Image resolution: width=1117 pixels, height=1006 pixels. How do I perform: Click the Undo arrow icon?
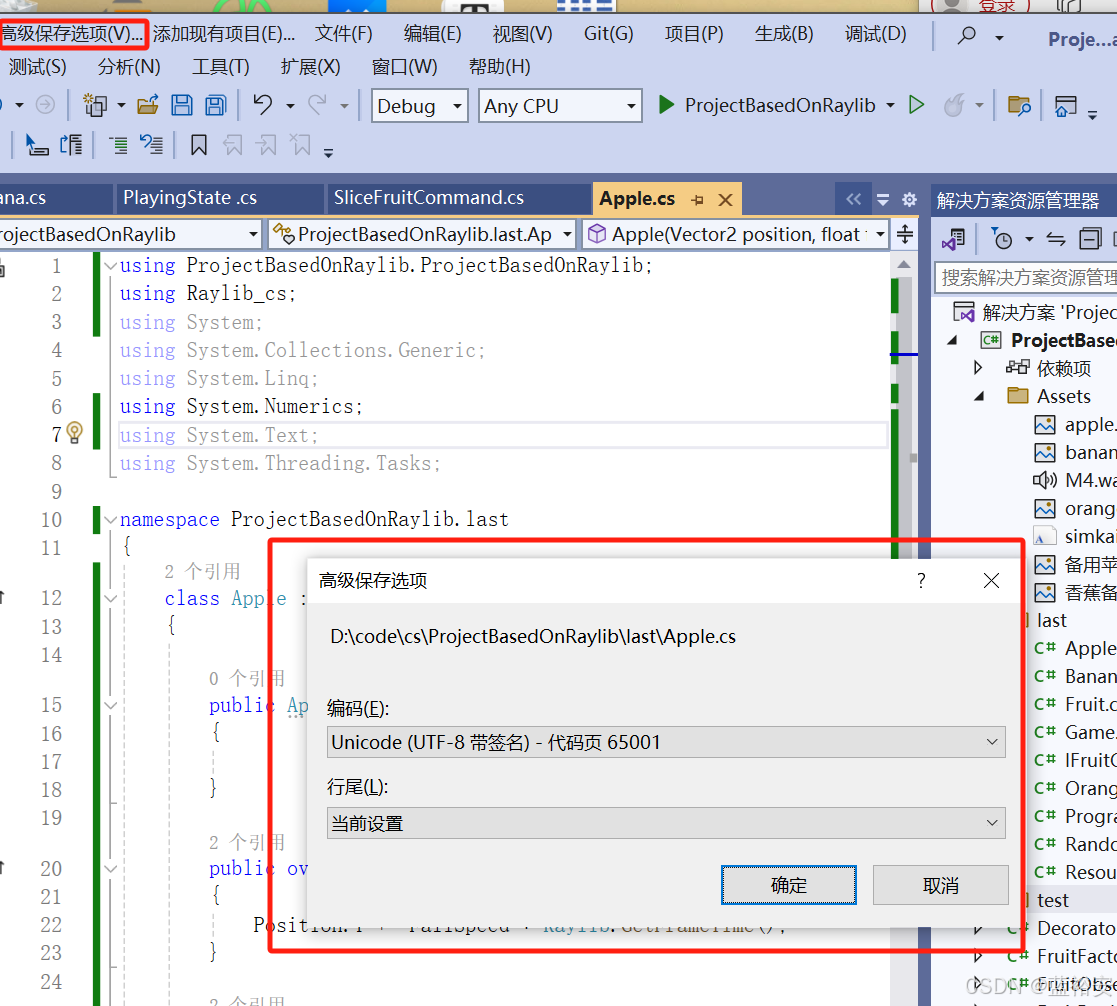263,105
